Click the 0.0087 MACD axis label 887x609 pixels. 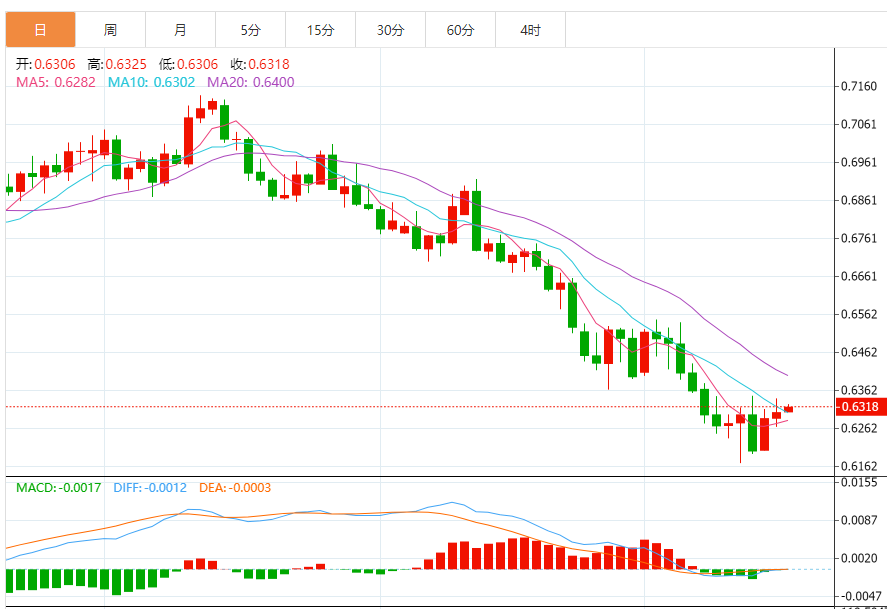(859, 520)
